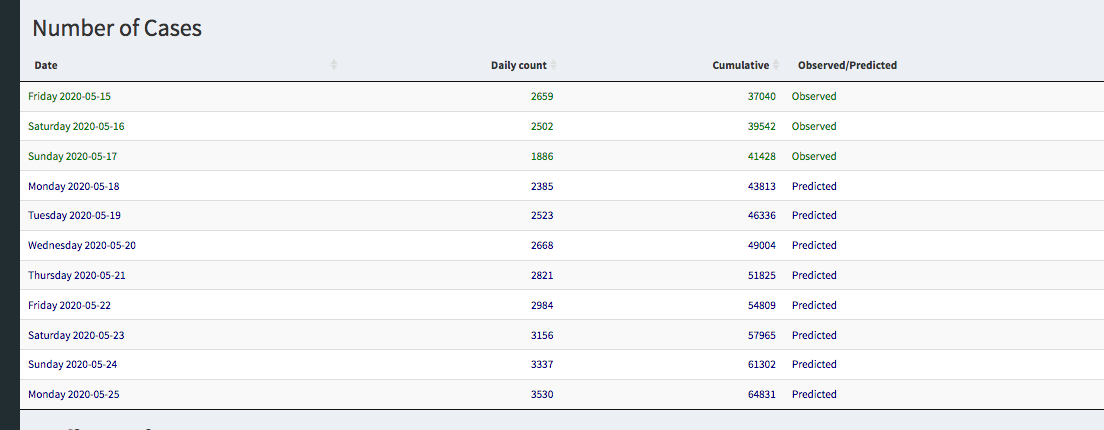The width and height of the screenshot is (1104, 430).
Task: Click the Observed/Predicted column header
Action: [x=846, y=65]
